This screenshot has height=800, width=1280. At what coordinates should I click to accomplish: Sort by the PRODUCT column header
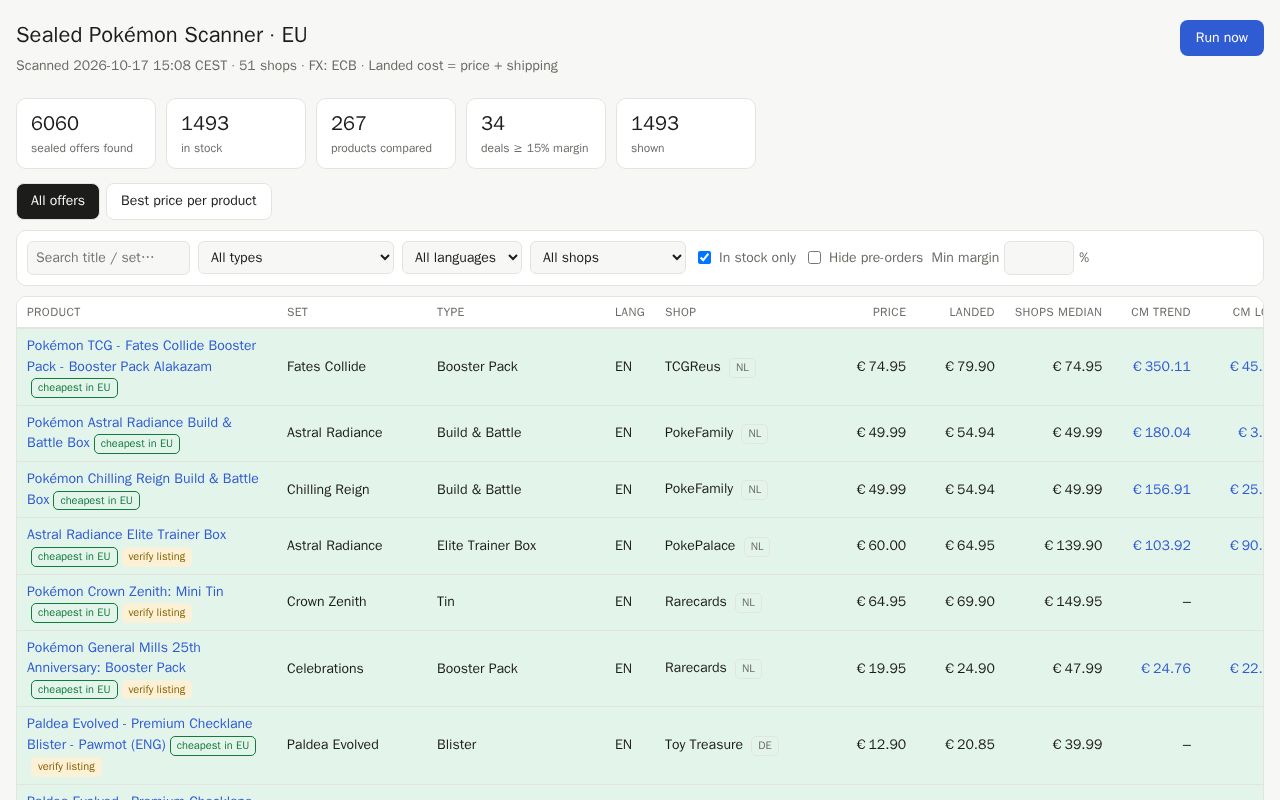pyautogui.click(x=54, y=313)
